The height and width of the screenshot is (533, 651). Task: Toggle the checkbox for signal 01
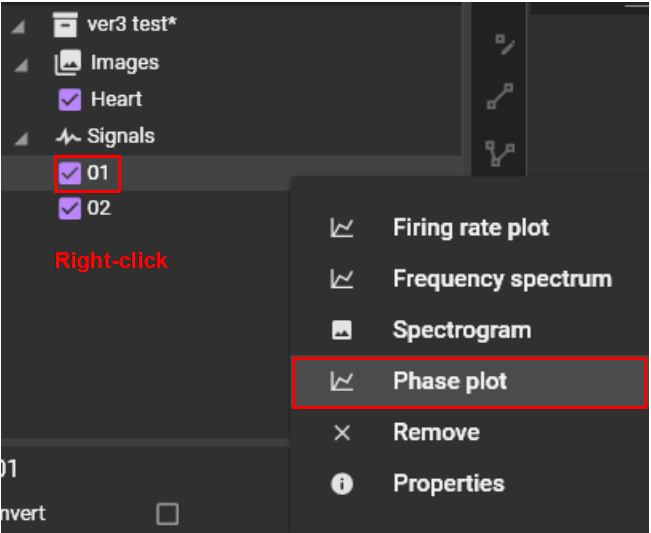click(70, 173)
